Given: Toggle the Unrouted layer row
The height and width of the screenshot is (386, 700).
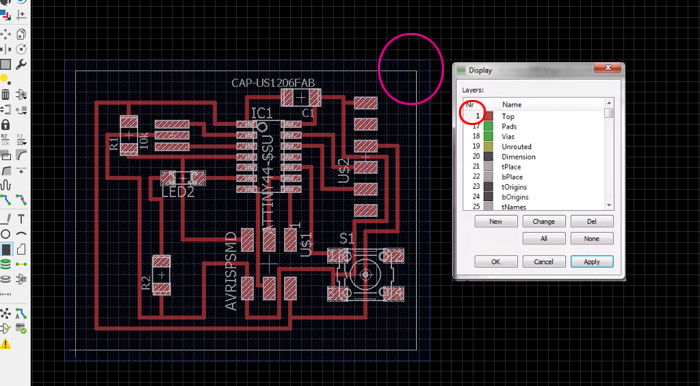Looking at the screenshot, I should 534,146.
